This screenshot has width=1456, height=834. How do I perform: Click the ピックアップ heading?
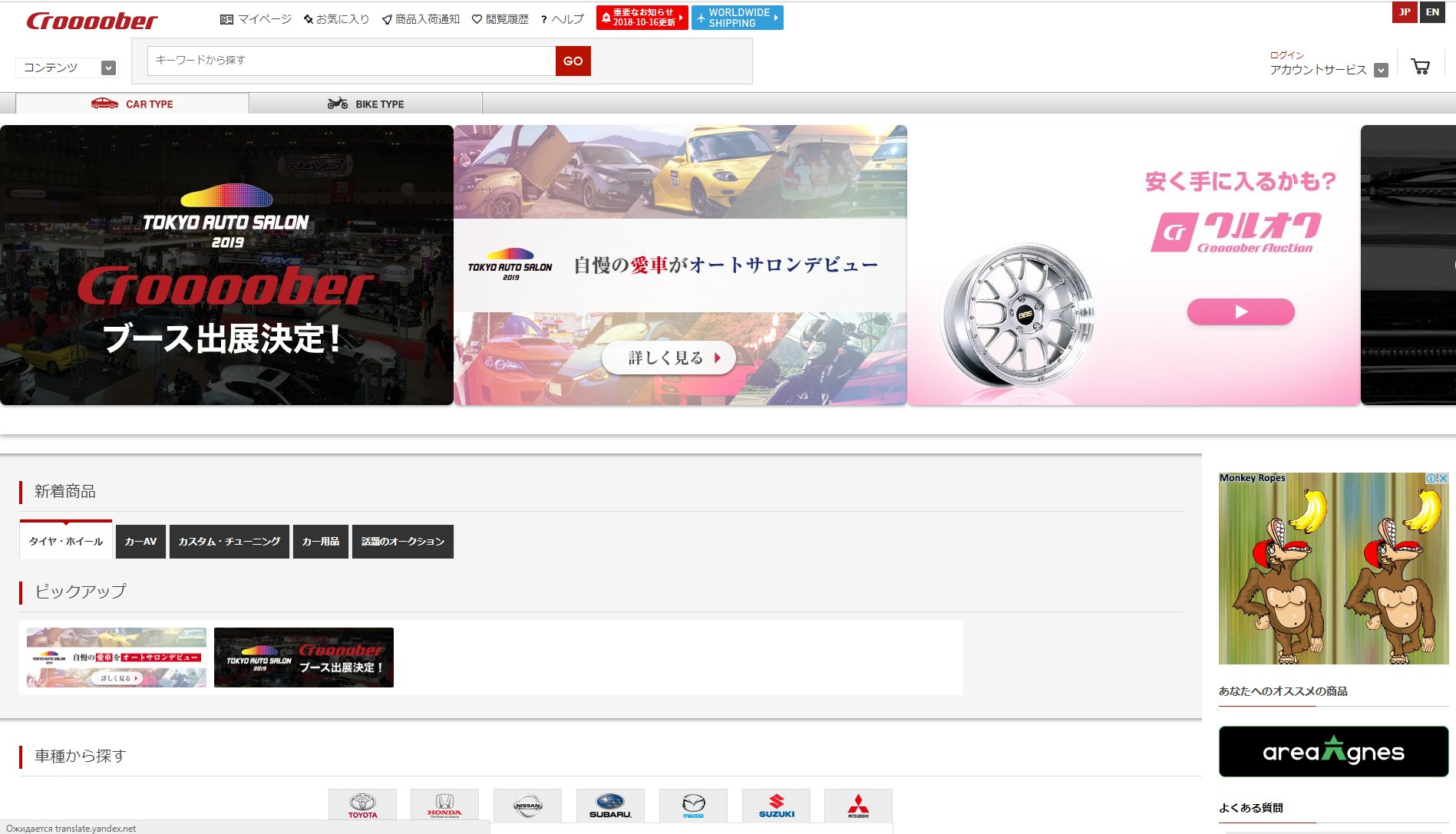pyautogui.click(x=80, y=592)
